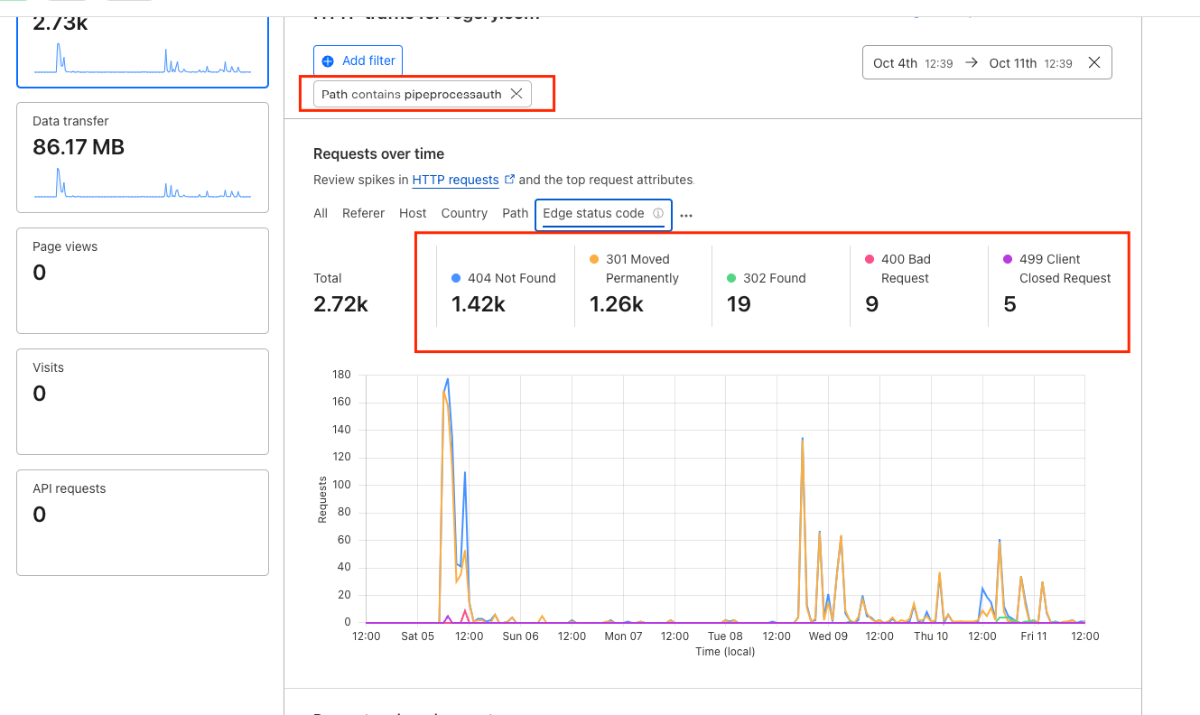Screen dimensions: 1200x715
Task: Click the plus icon in Add filter
Action: point(328,61)
